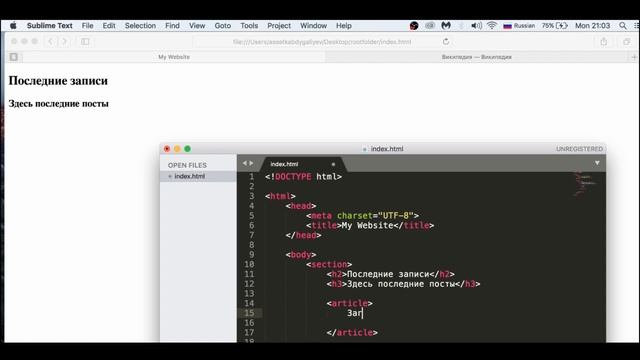Open the Window menu
The width and height of the screenshot is (640, 360).
(x=313, y=25)
